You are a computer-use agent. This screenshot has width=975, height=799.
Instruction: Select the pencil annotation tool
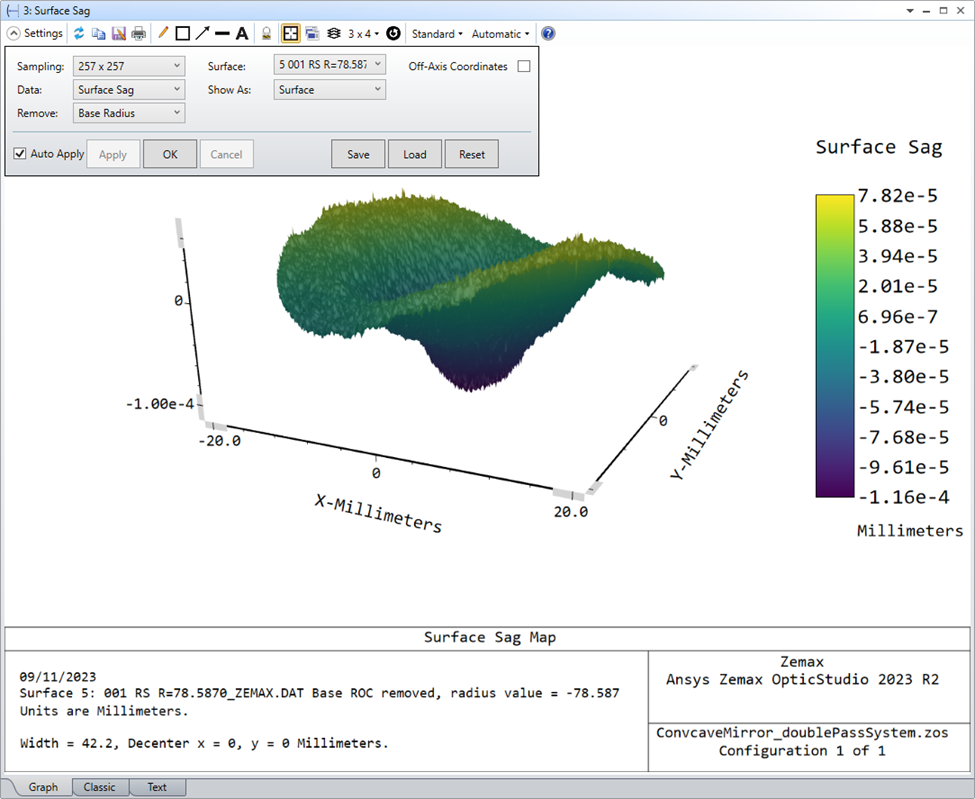point(163,34)
